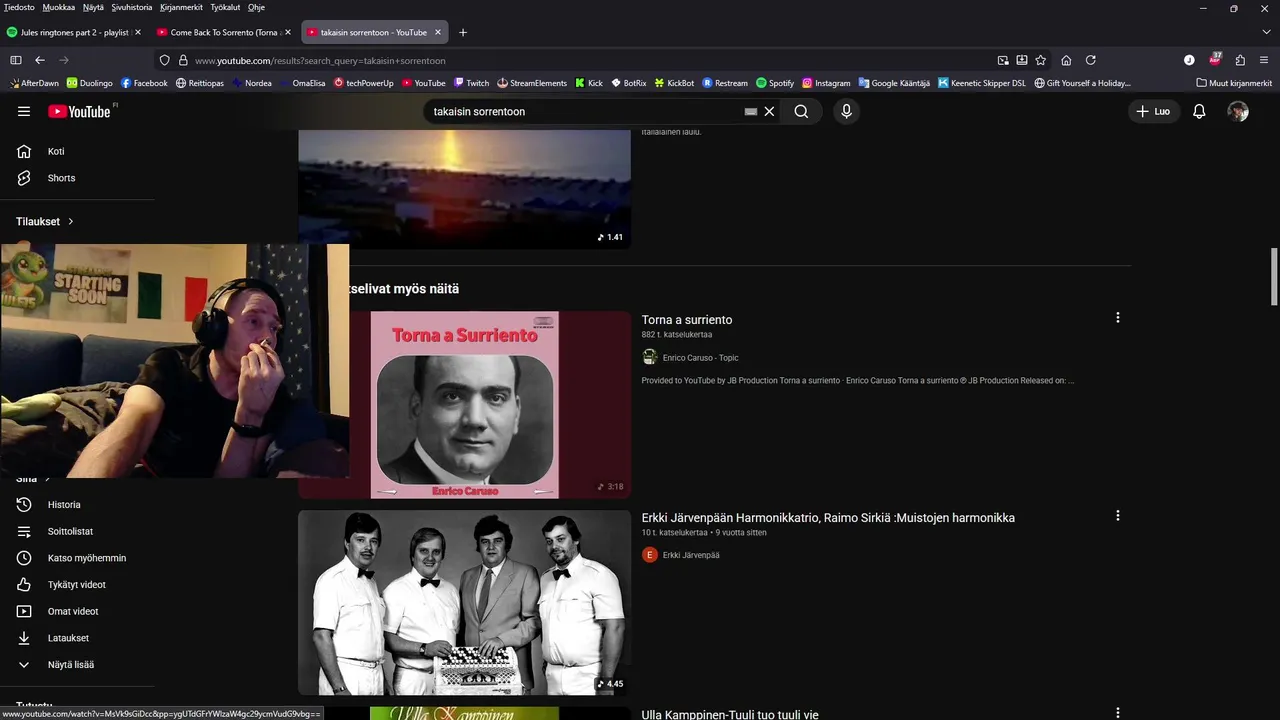1280x720 pixels.
Task: Open the Twitch bookmark
Action: pyautogui.click(x=471, y=83)
